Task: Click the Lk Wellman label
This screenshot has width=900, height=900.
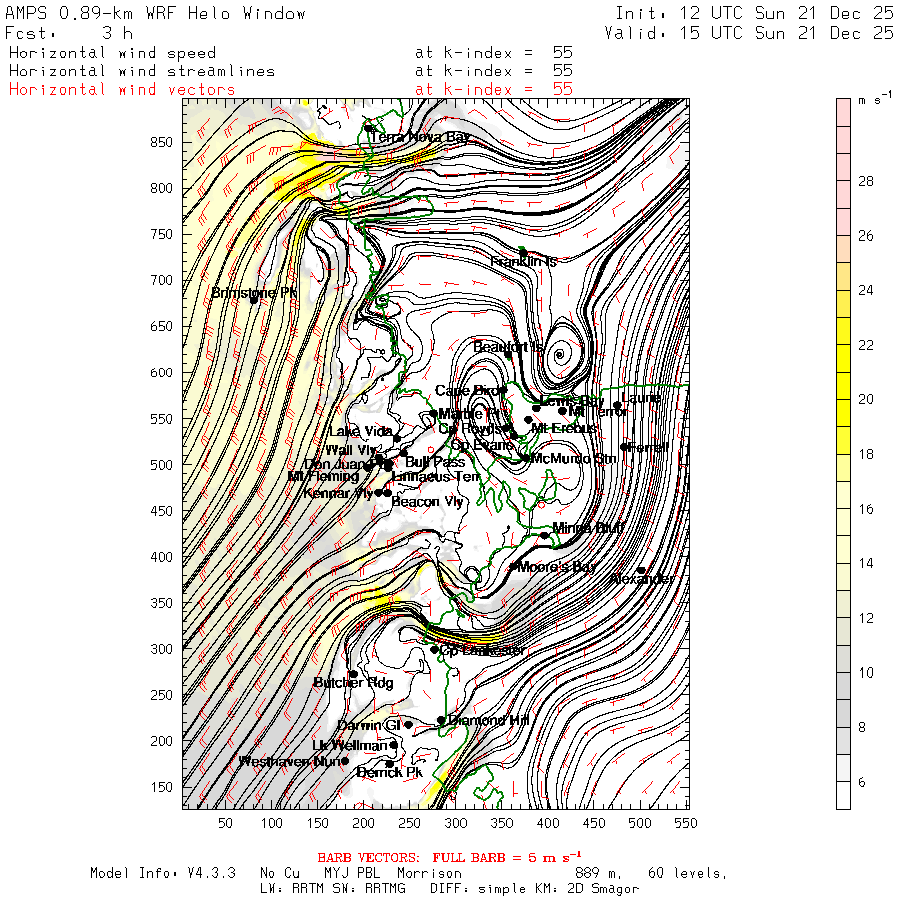Action: 350,745
